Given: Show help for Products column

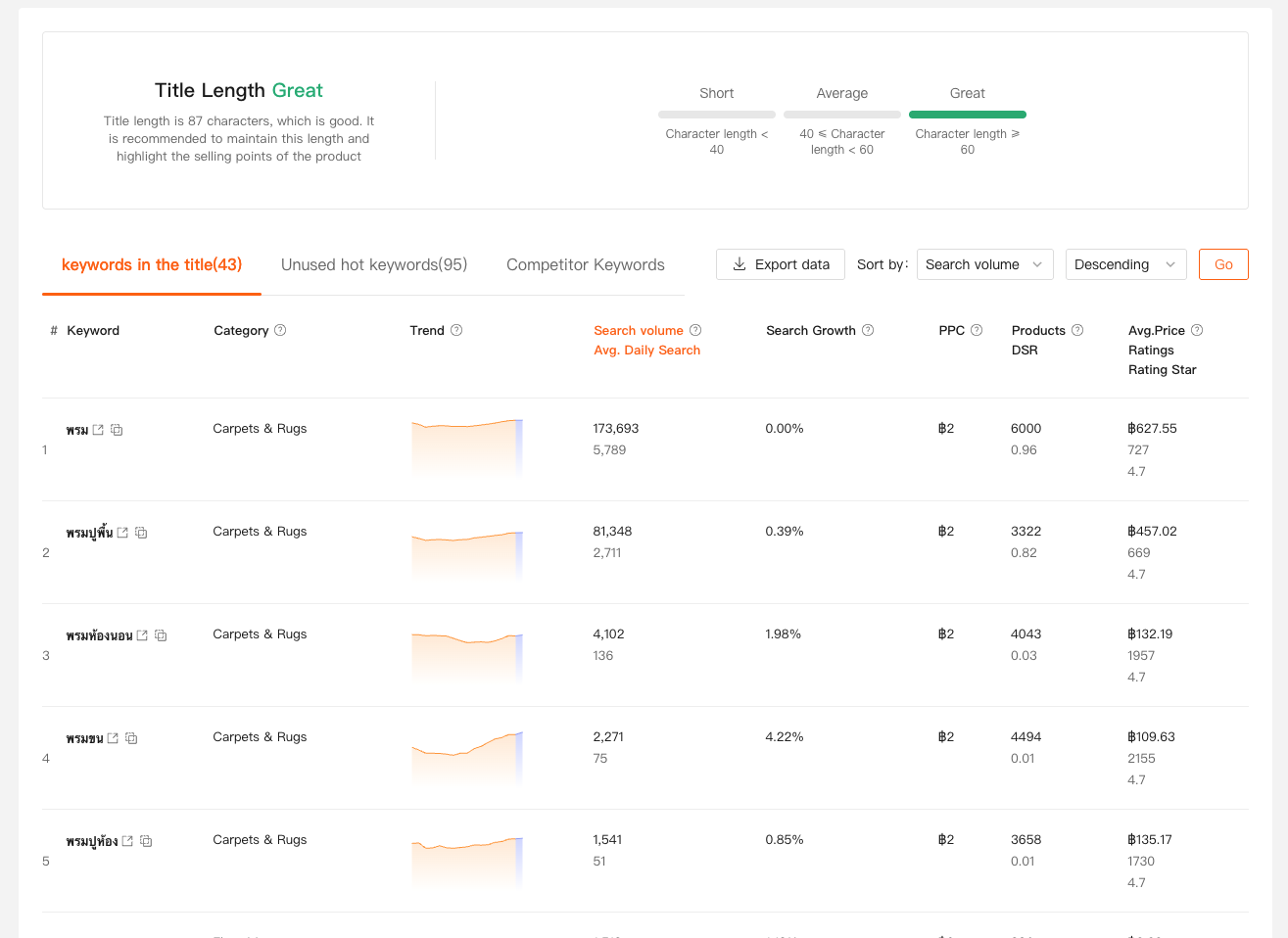Looking at the screenshot, I should pos(1077,330).
